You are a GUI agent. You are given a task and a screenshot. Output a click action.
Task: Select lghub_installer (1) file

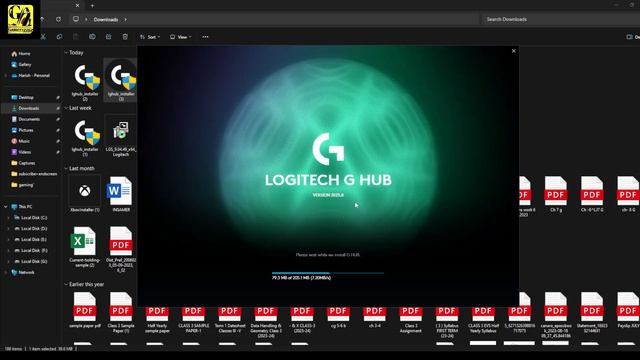pyautogui.click(x=85, y=137)
